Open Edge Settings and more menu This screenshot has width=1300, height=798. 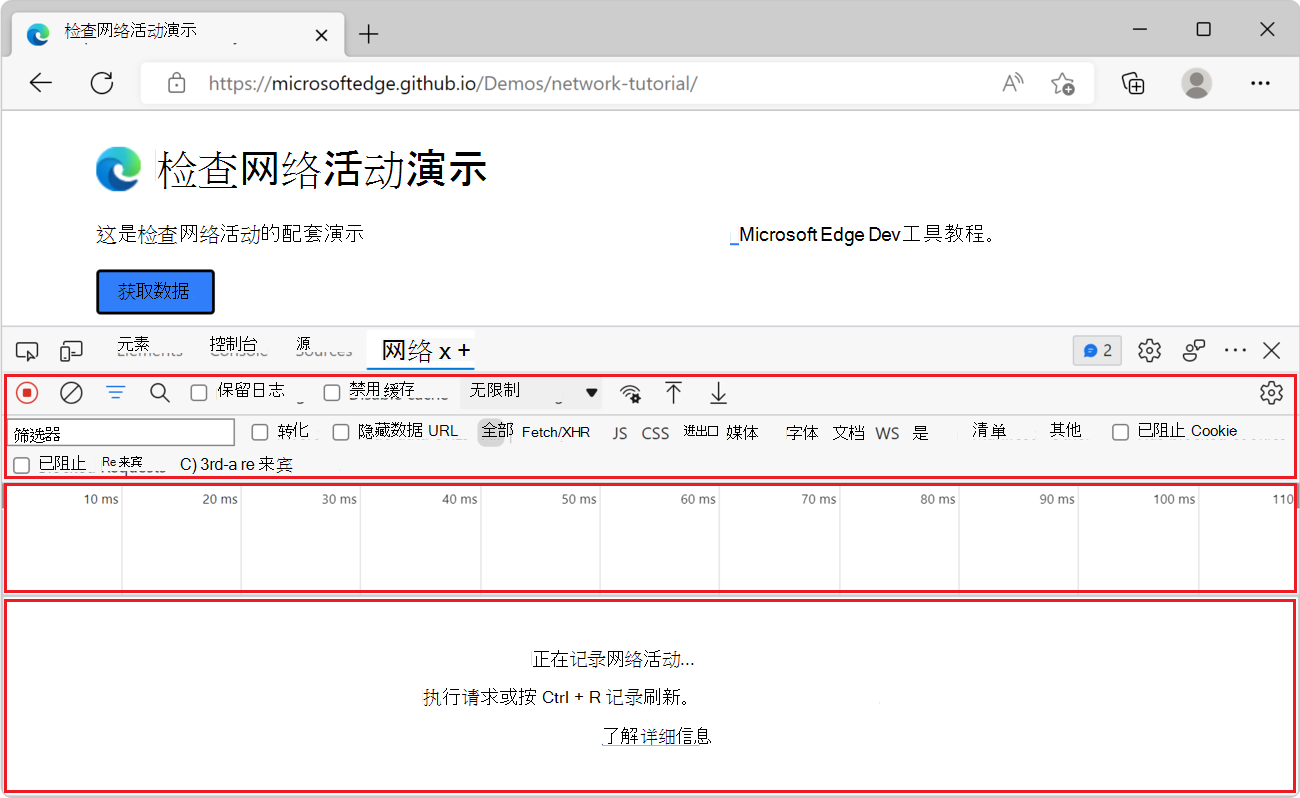1260,84
